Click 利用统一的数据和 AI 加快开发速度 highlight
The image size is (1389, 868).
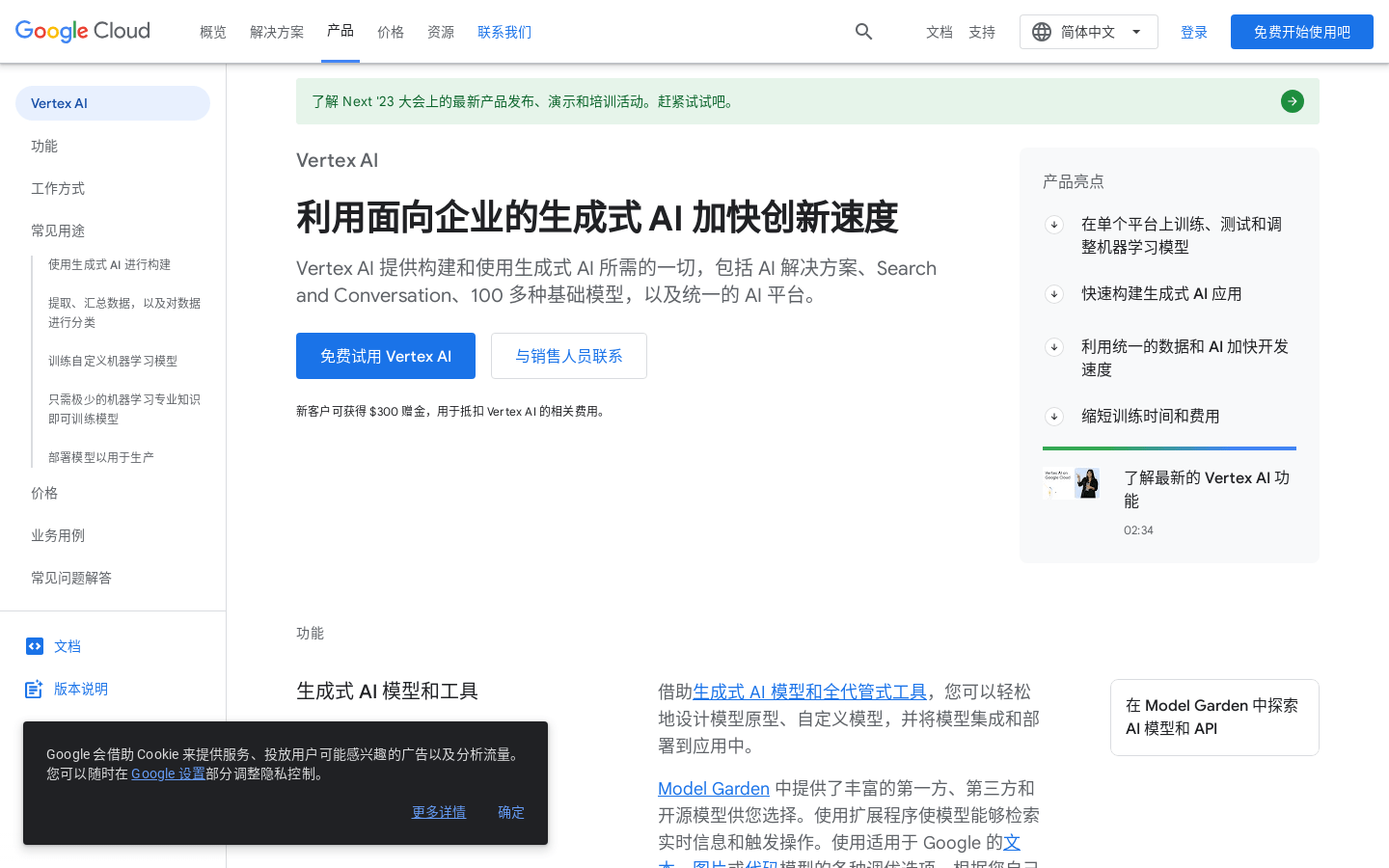(1186, 358)
